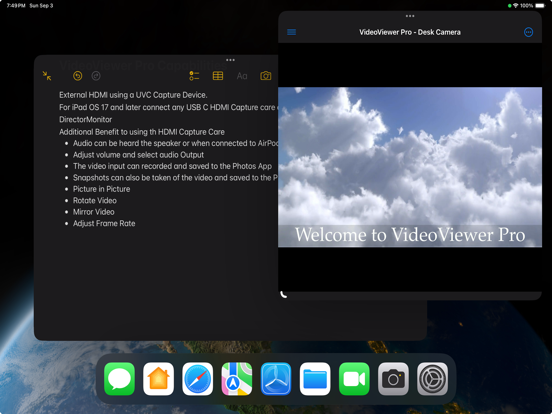Redo the edit in Notes

(96, 76)
